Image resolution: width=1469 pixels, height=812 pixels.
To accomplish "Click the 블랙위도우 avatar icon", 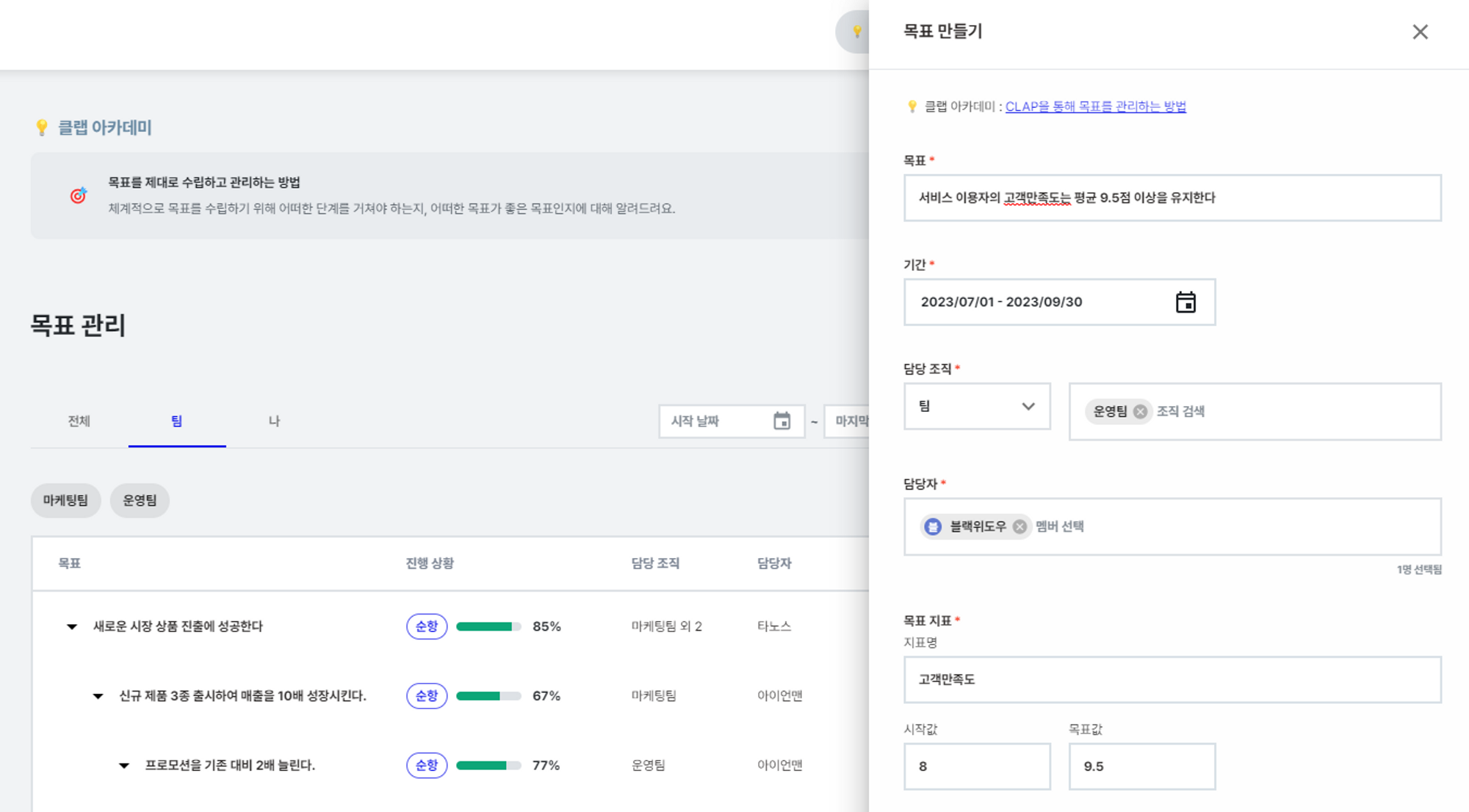I will [933, 526].
